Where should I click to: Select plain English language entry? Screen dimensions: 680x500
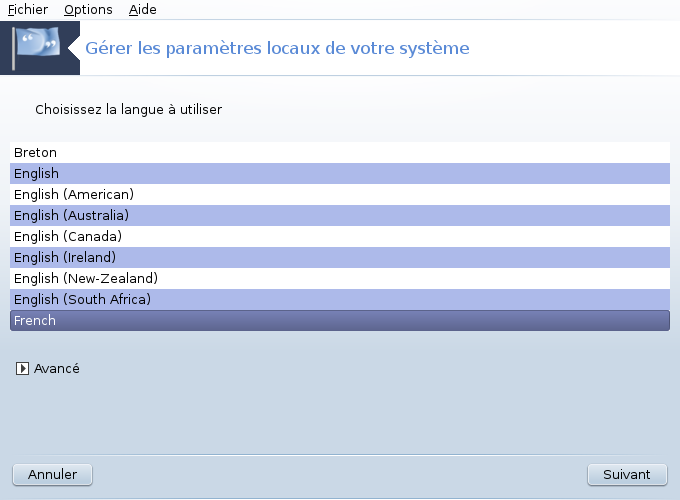(340, 173)
